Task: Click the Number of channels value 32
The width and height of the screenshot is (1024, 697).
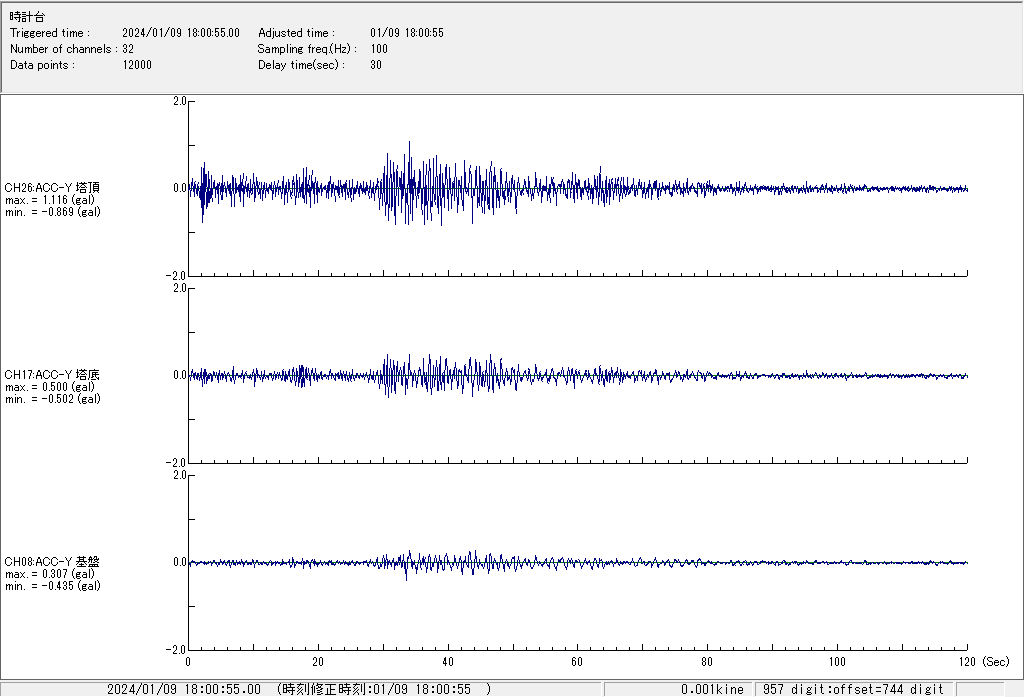Action: point(128,49)
